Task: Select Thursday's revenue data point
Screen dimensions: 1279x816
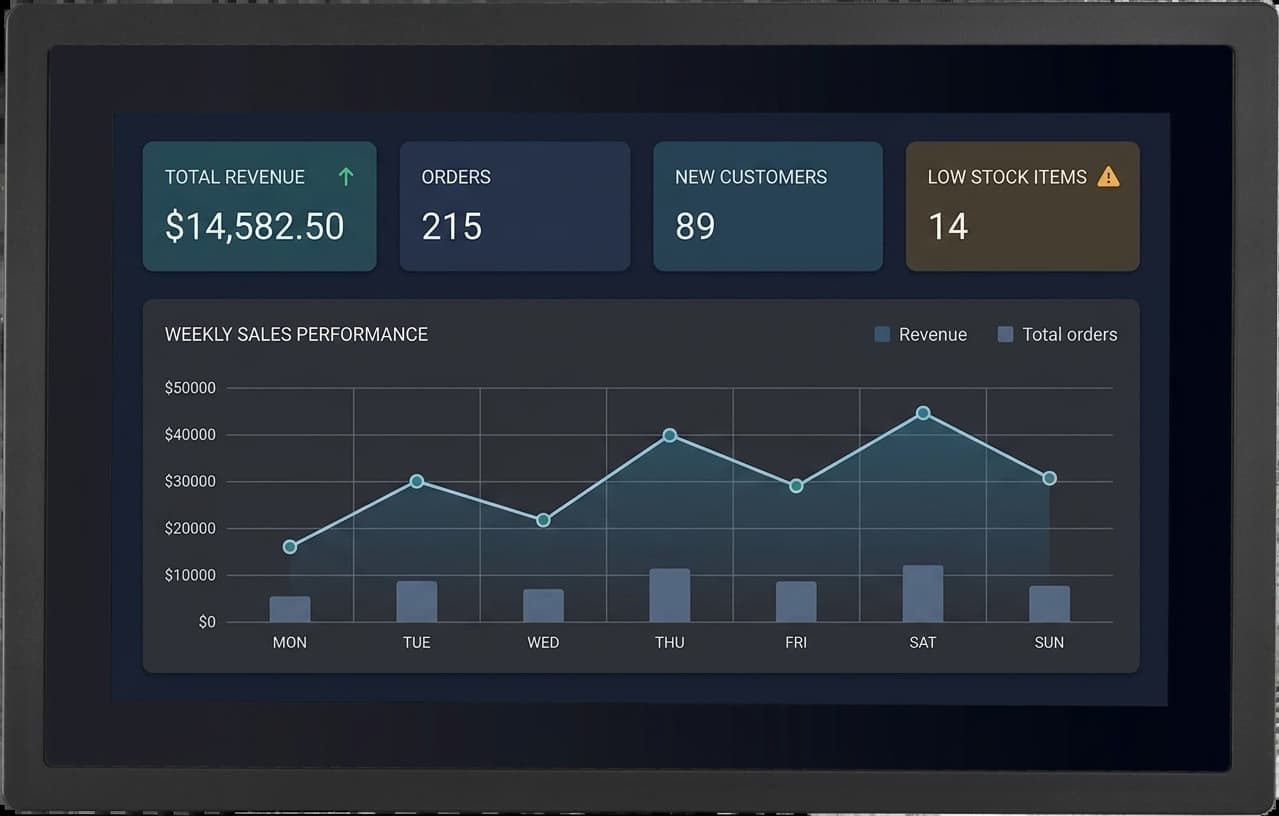Action: [x=670, y=435]
